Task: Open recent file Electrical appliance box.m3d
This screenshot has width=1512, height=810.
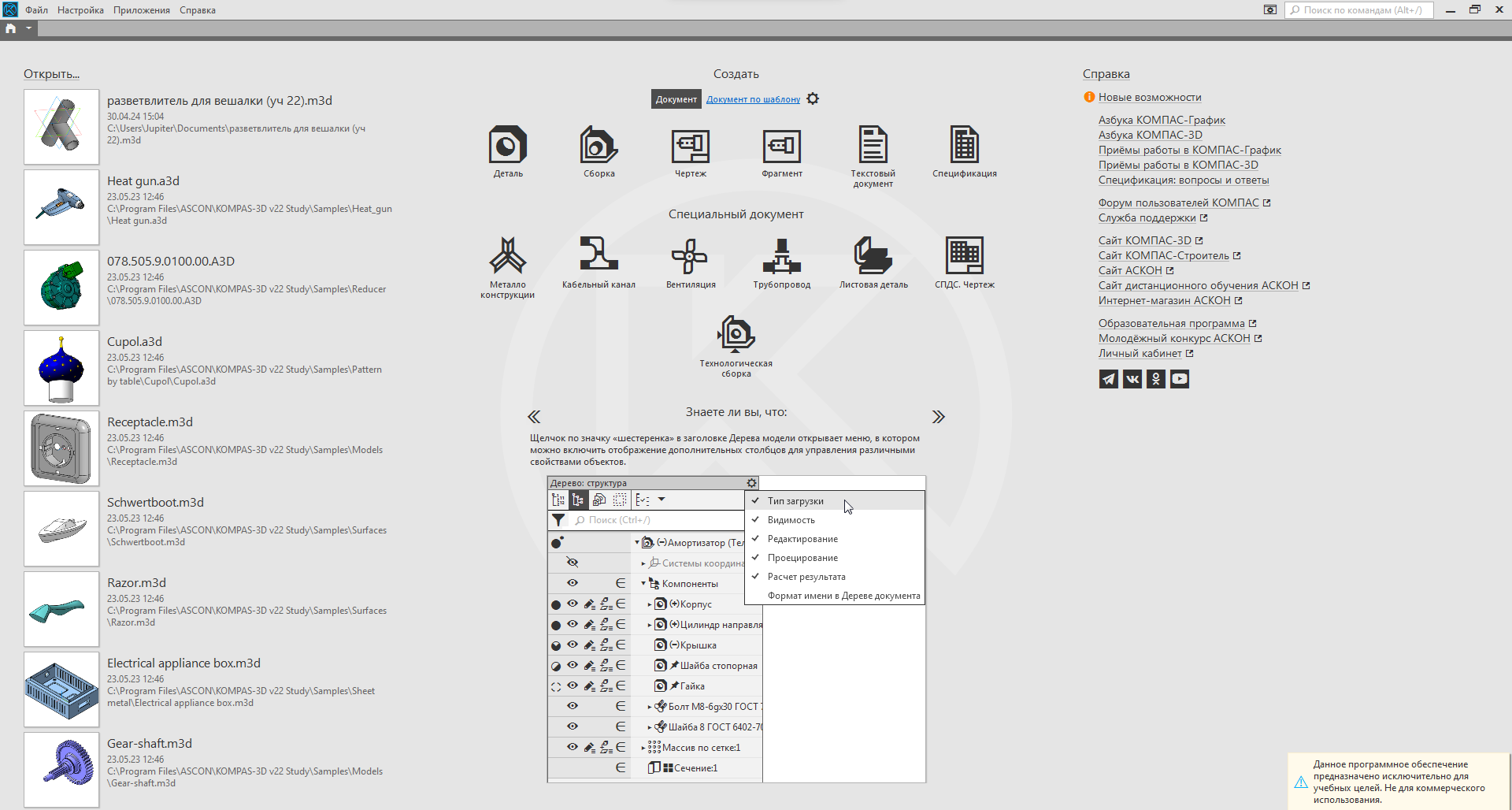Action: (183, 663)
